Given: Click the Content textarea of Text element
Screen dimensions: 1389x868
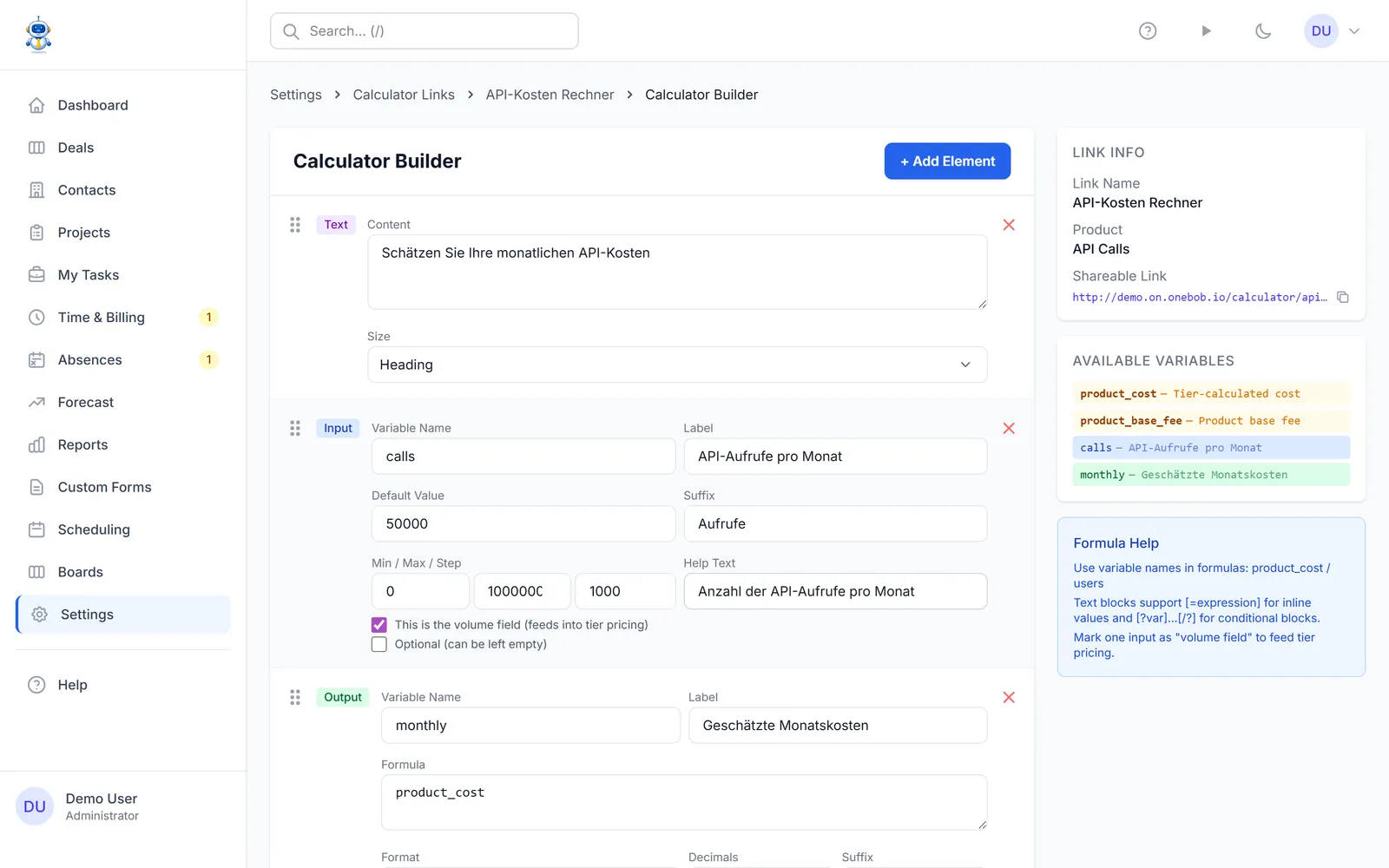Looking at the screenshot, I should click(x=677, y=273).
